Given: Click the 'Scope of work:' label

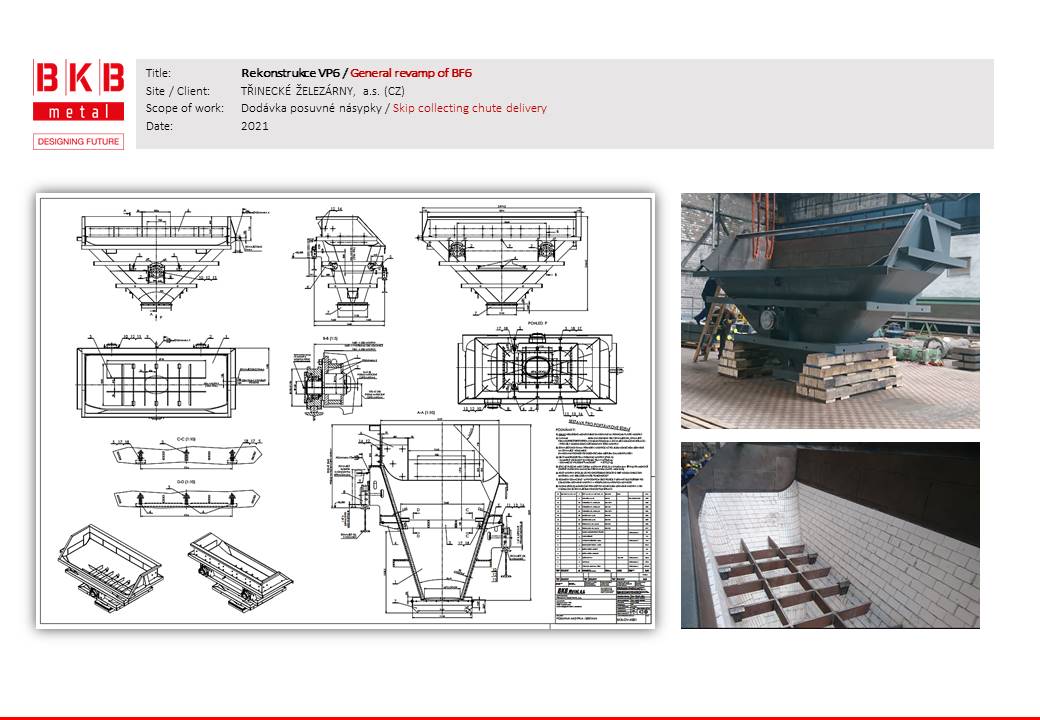Looking at the screenshot, I should 185,108.
